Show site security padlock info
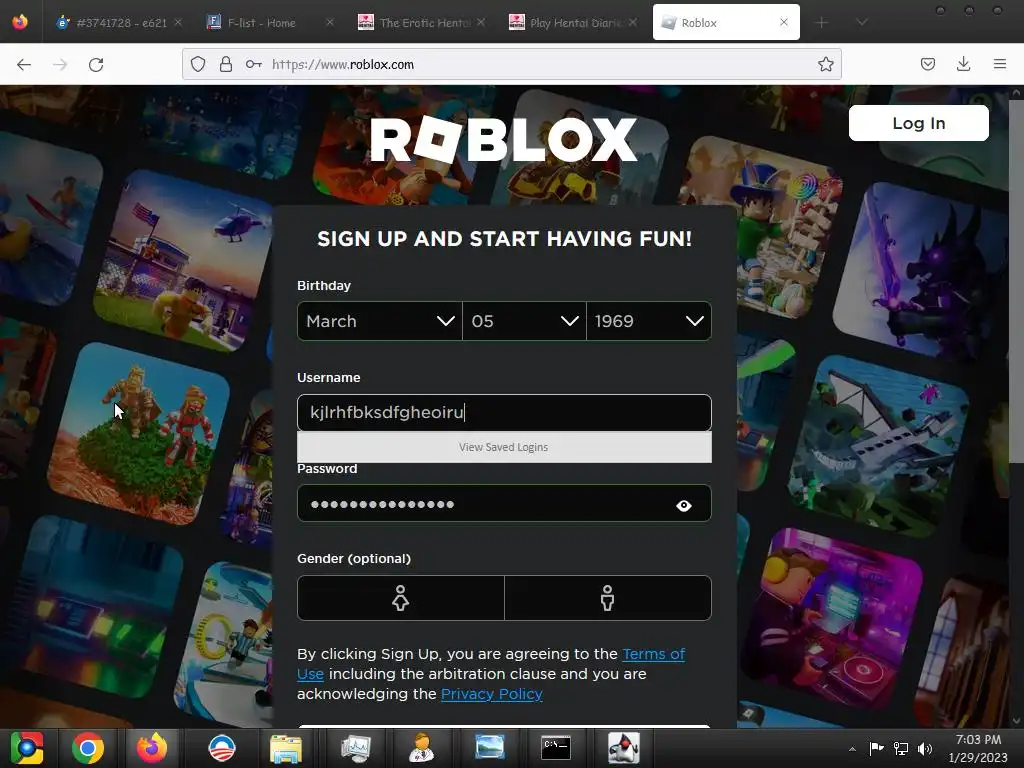 (x=226, y=64)
